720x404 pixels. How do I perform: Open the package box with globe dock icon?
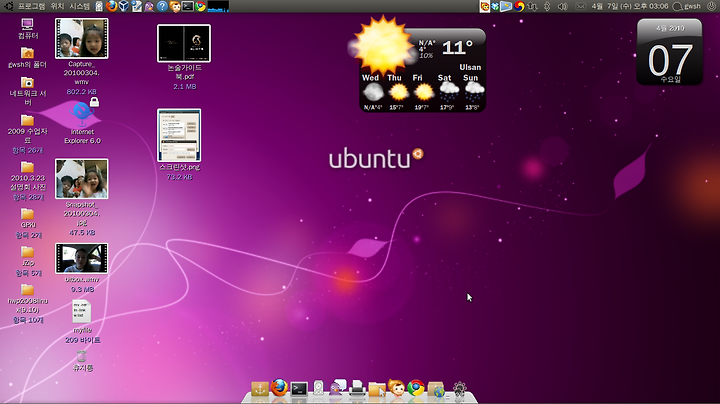tap(436, 389)
